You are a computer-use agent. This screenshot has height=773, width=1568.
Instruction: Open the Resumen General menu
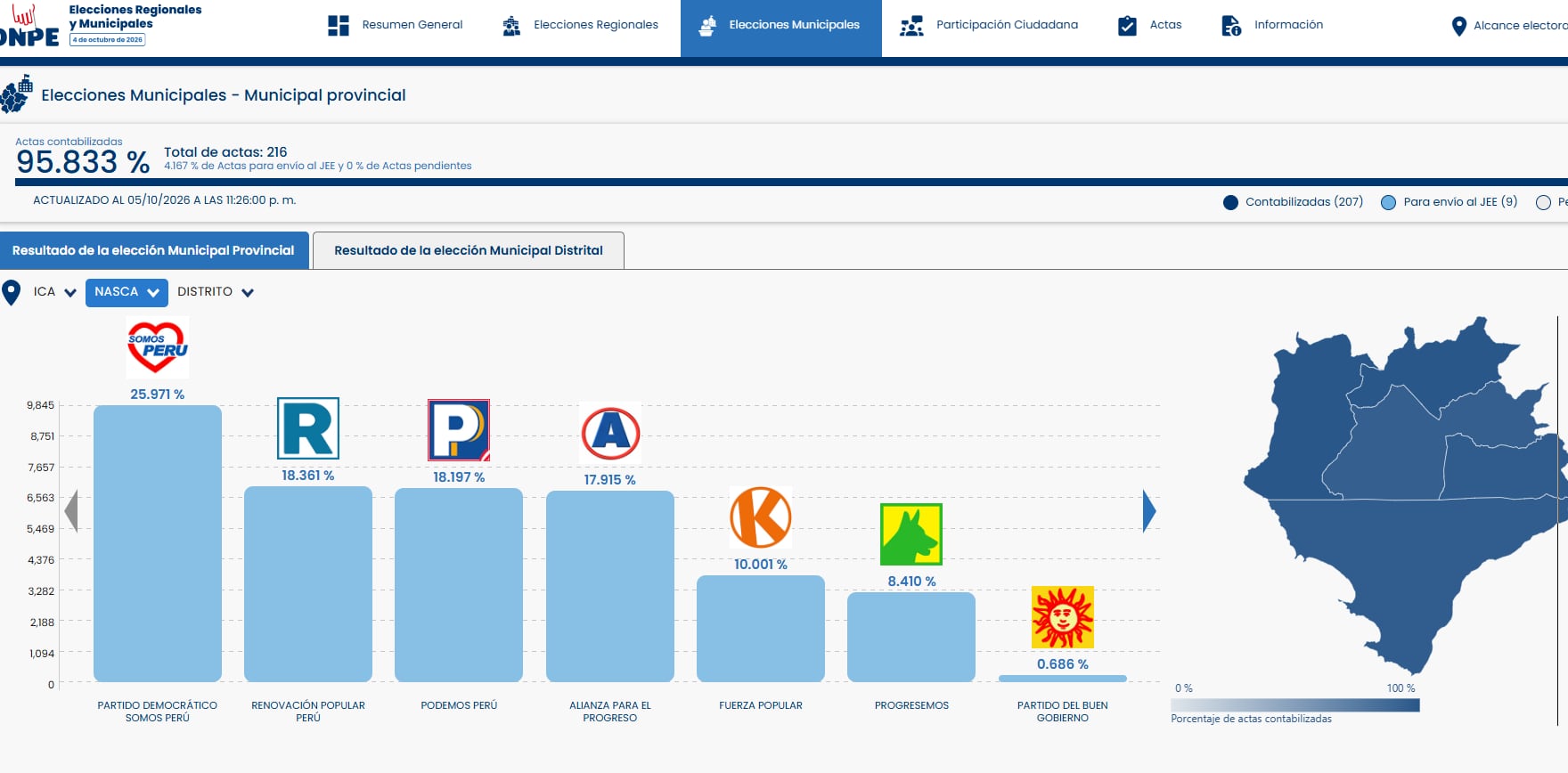tap(396, 26)
